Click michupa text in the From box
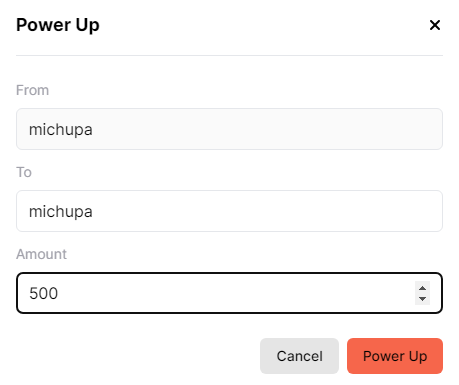The height and width of the screenshot is (385, 459). 61,130
